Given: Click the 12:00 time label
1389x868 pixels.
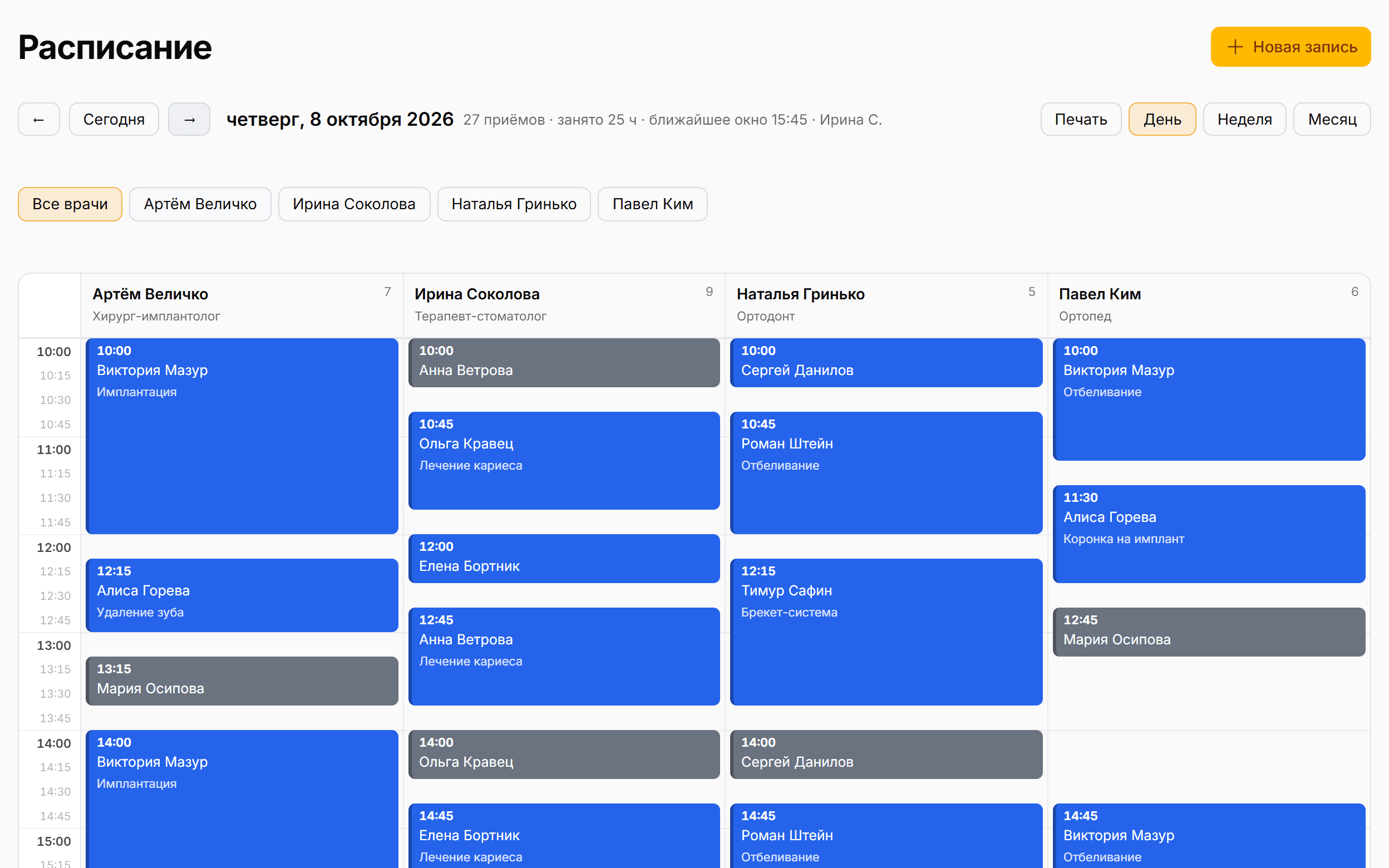Looking at the screenshot, I should tap(54, 548).
